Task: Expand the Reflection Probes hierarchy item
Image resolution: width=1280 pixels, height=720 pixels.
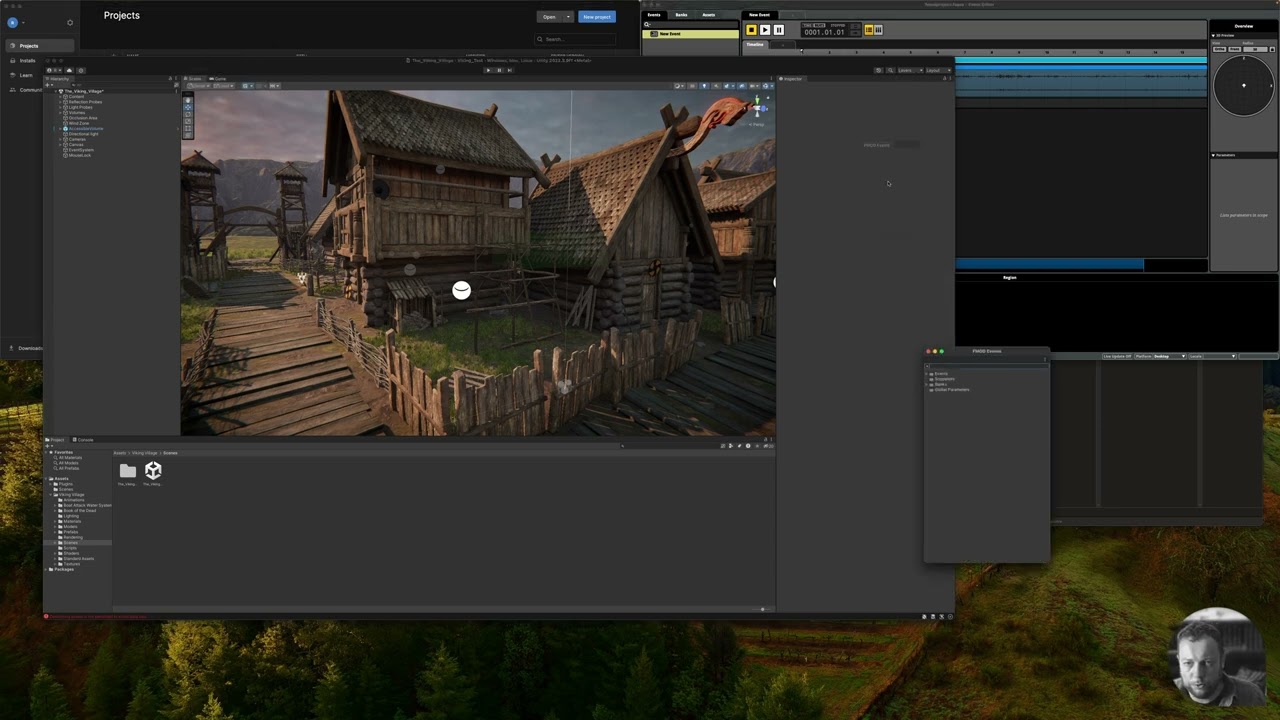Action: (x=61, y=102)
